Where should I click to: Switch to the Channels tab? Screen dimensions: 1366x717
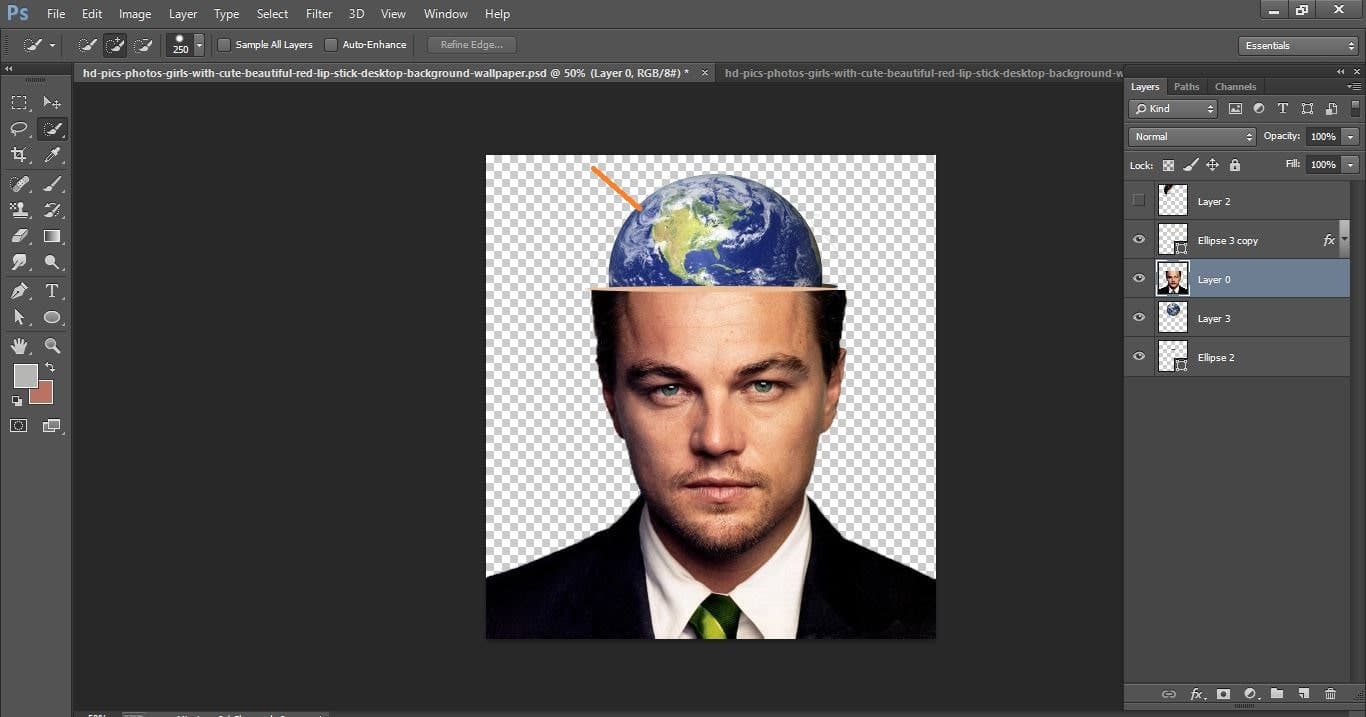pyautogui.click(x=1235, y=86)
